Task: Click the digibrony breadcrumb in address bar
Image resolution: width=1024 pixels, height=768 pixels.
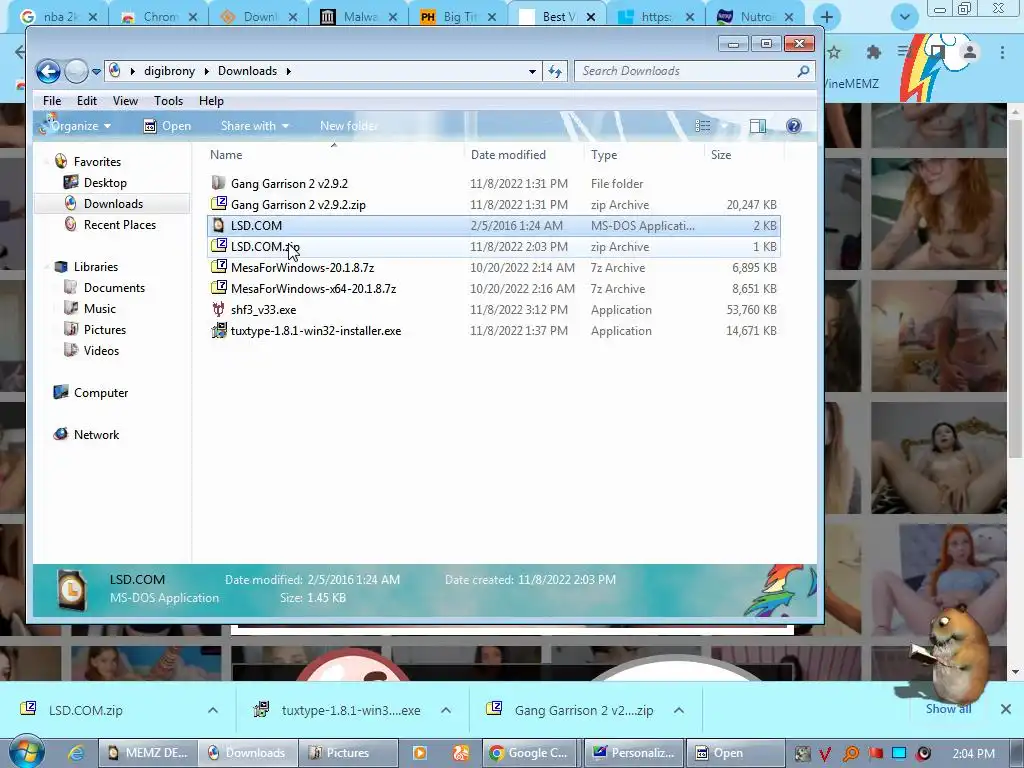Action: tap(169, 71)
